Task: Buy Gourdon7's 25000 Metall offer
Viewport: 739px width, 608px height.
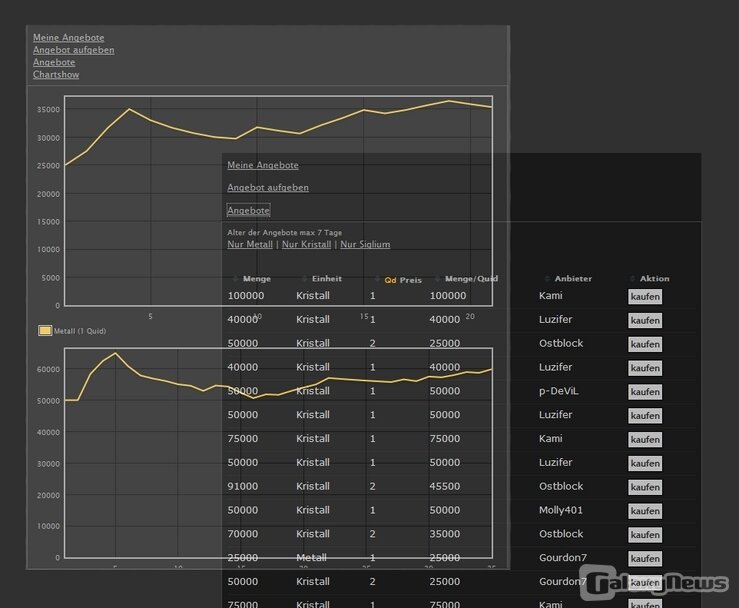Action: point(645,559)
